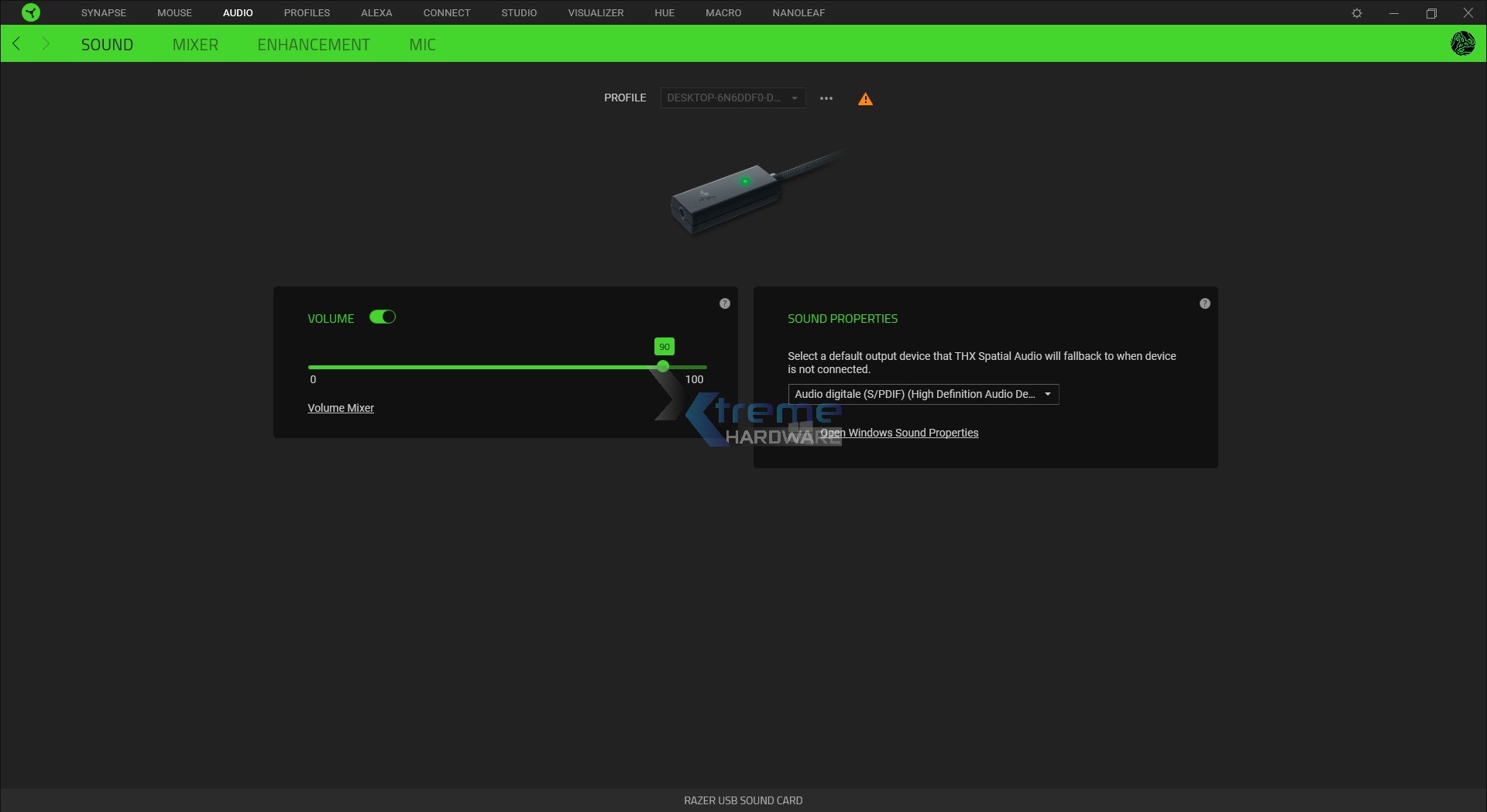Open the Profile dropdown
Viewport: 1487px width, 812px height.
pyautogui.click(x=732, y=98)
